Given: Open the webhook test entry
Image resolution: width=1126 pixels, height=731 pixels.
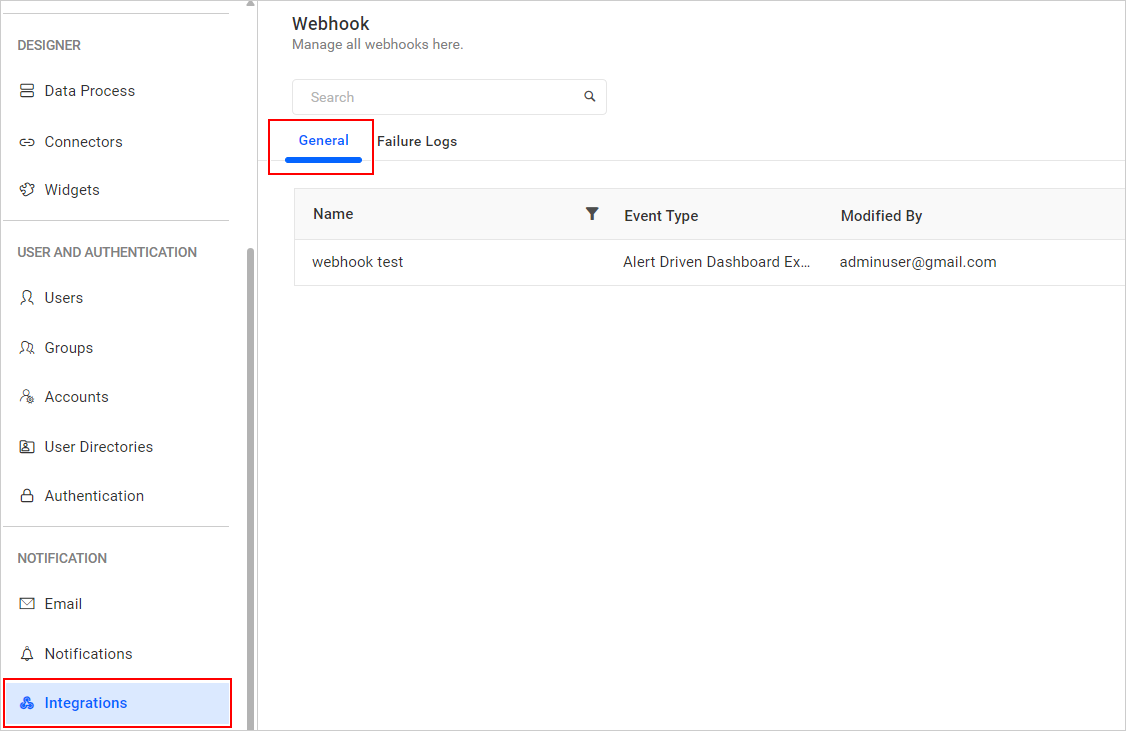Looking at the screenshot, I should [357, 261].
